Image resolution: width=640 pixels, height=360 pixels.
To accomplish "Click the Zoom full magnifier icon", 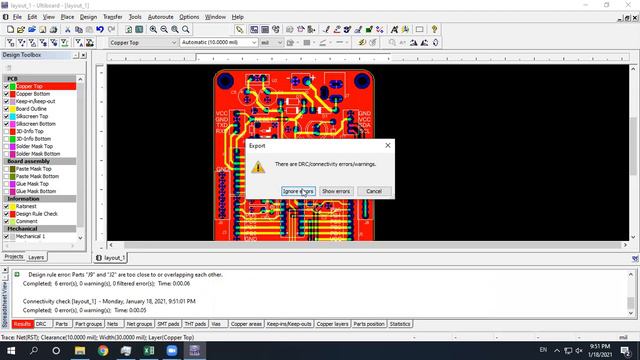I will click(185, 29).
